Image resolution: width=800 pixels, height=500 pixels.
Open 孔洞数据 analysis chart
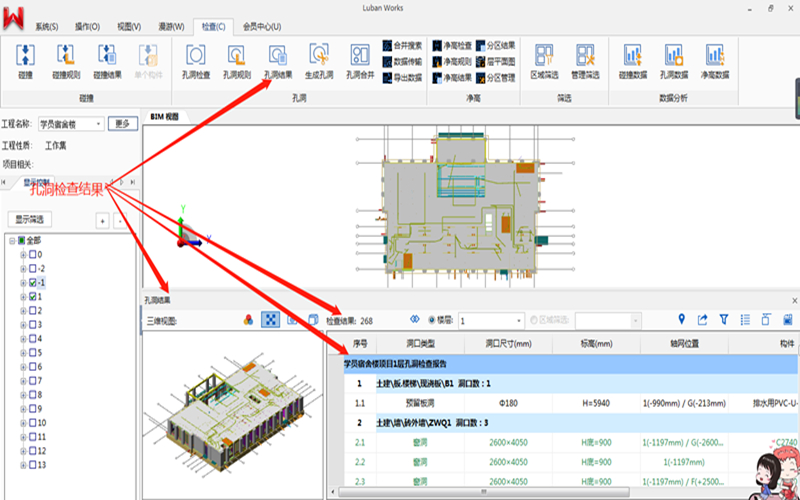coord(674,61)
